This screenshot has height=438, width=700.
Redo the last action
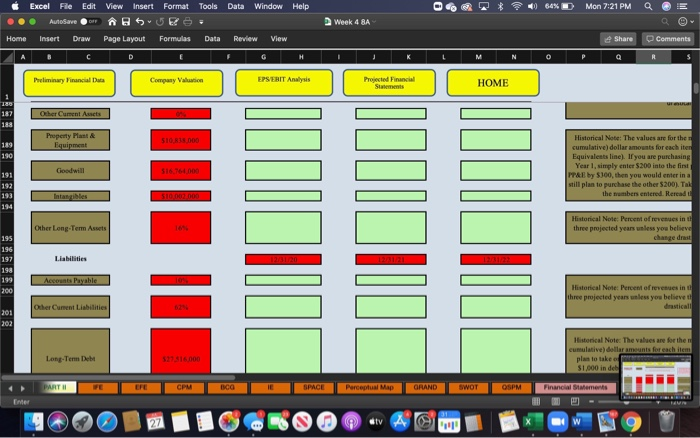pos(159,21)
